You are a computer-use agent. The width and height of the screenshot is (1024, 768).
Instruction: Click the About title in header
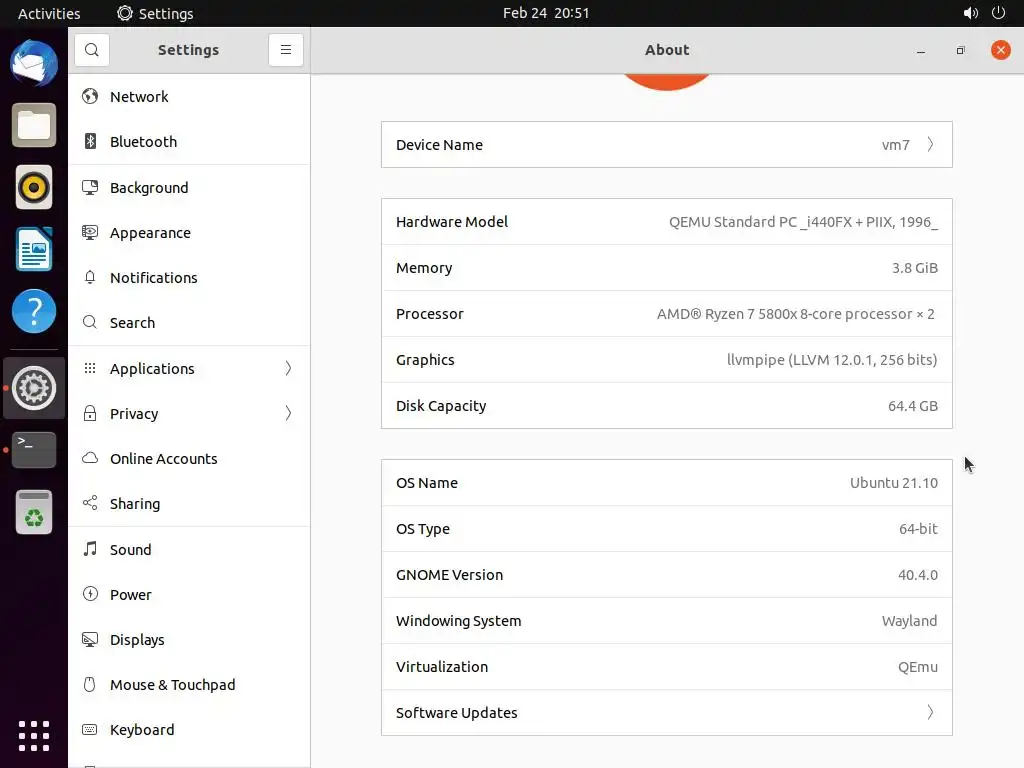click(x=667, y=50)
